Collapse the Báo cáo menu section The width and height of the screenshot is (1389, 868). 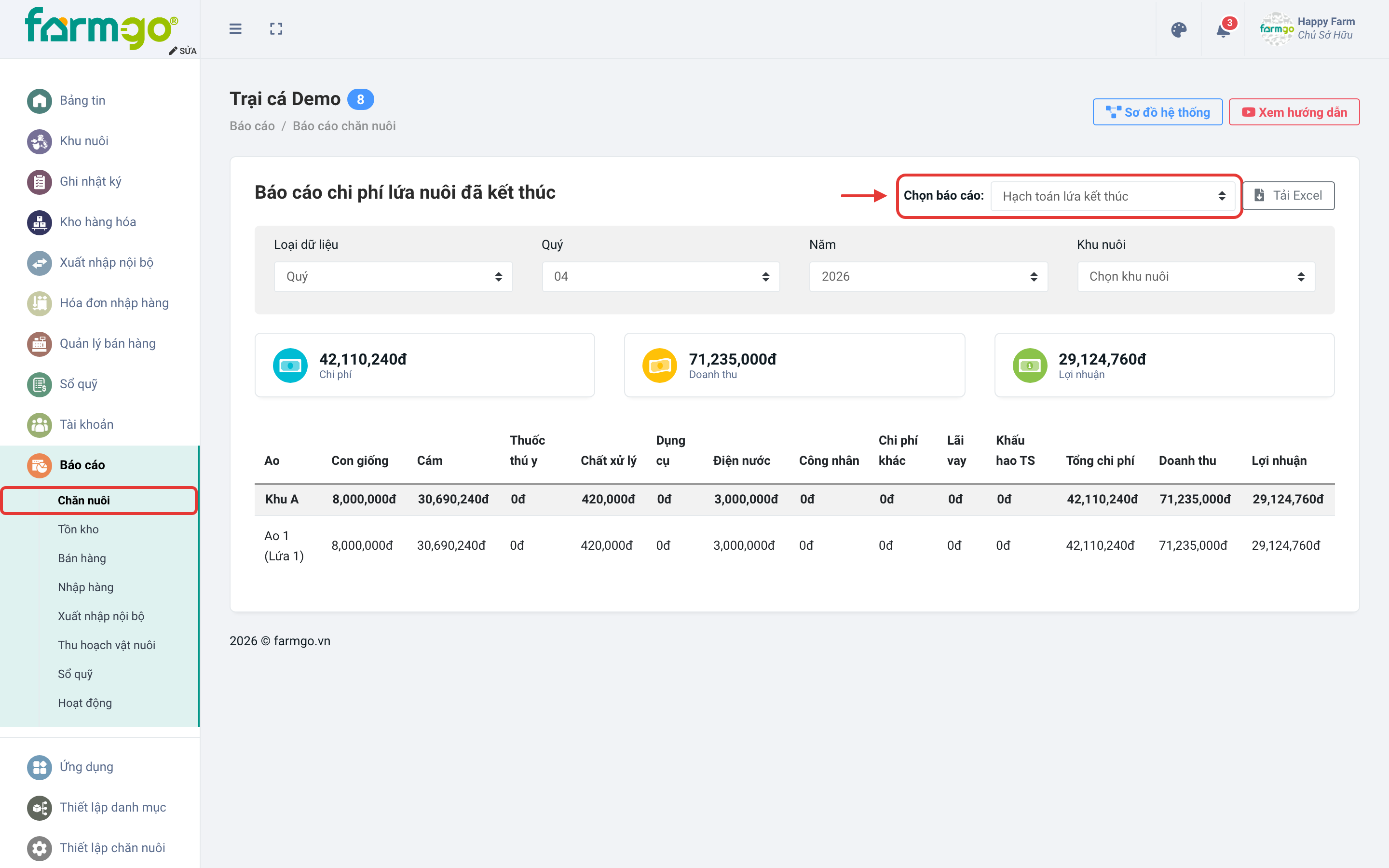pyautogui.click(x=99, y=465)
